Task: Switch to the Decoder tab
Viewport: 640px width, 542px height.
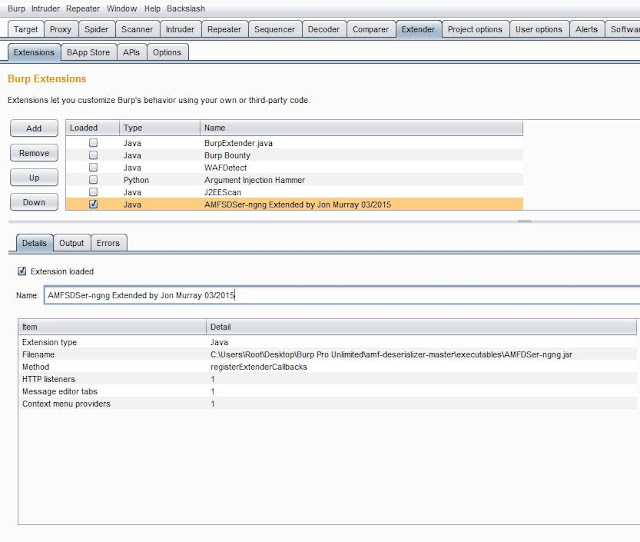Action: 324,29
